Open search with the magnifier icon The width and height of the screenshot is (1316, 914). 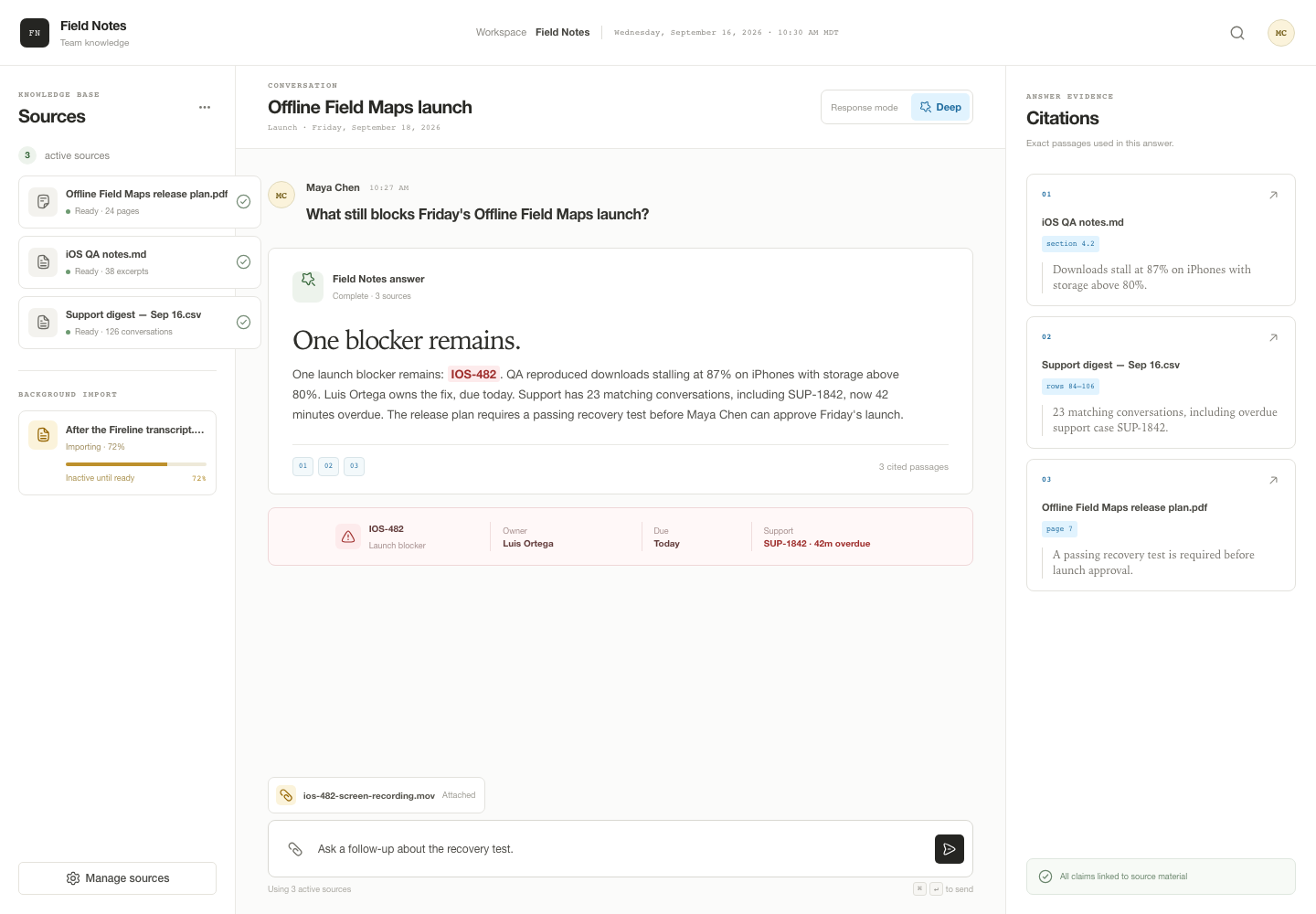point(1237,33)
